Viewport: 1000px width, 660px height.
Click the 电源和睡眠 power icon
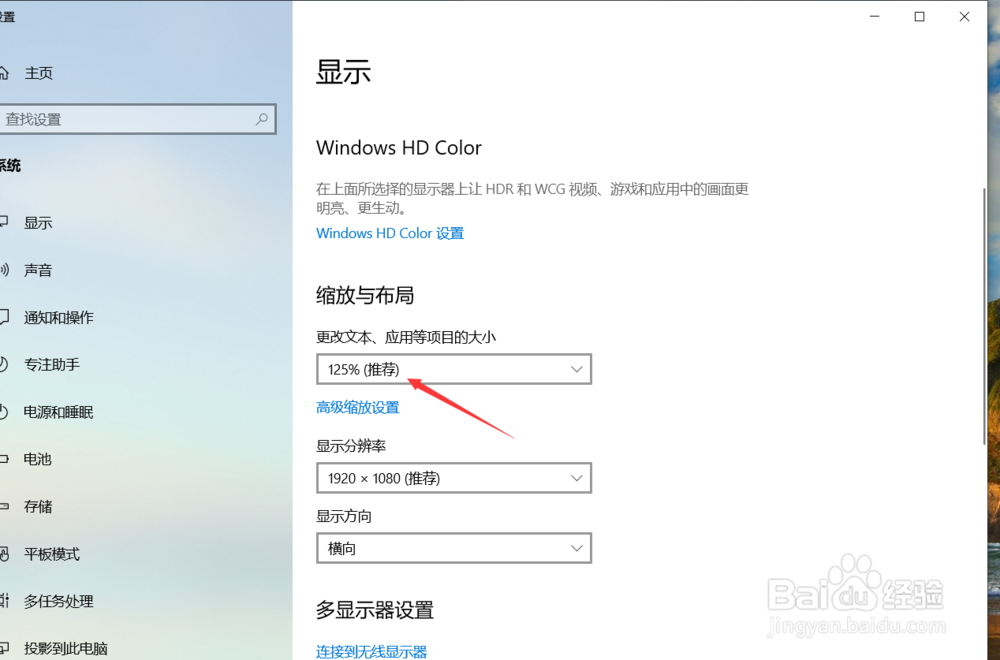click(4, 412)
